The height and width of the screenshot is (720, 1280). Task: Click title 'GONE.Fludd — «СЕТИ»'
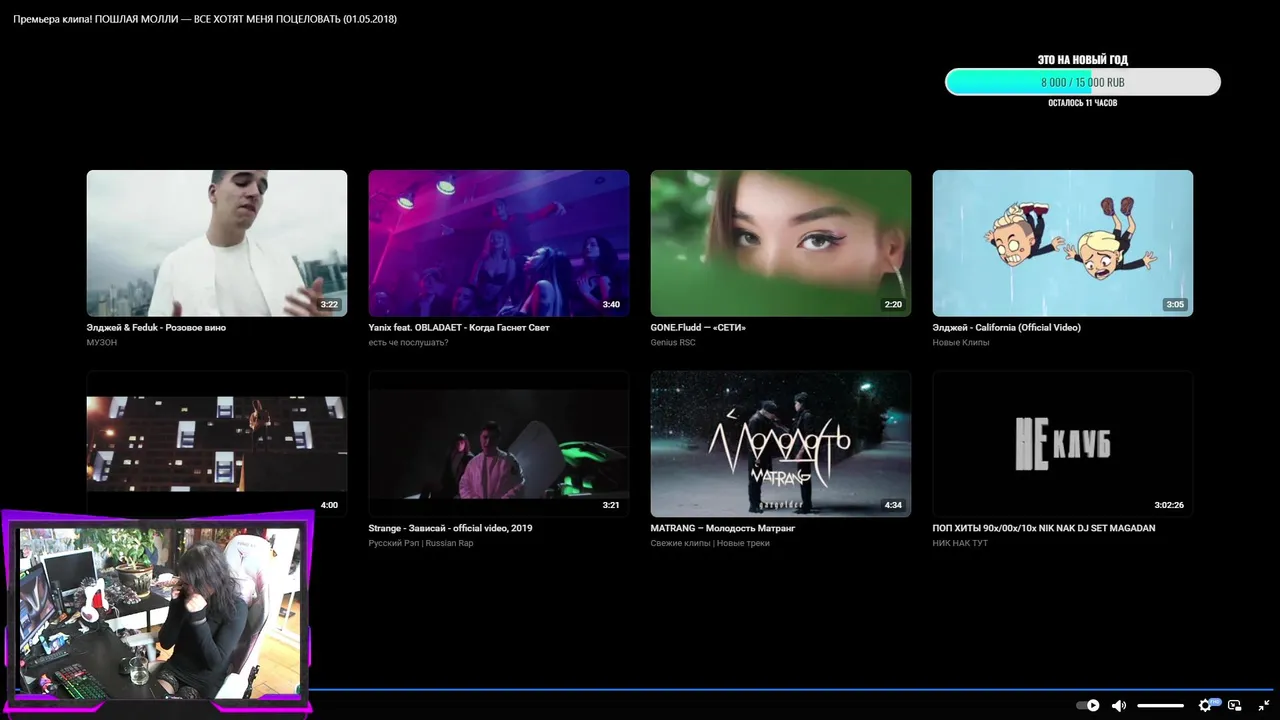tap(698, 327)
